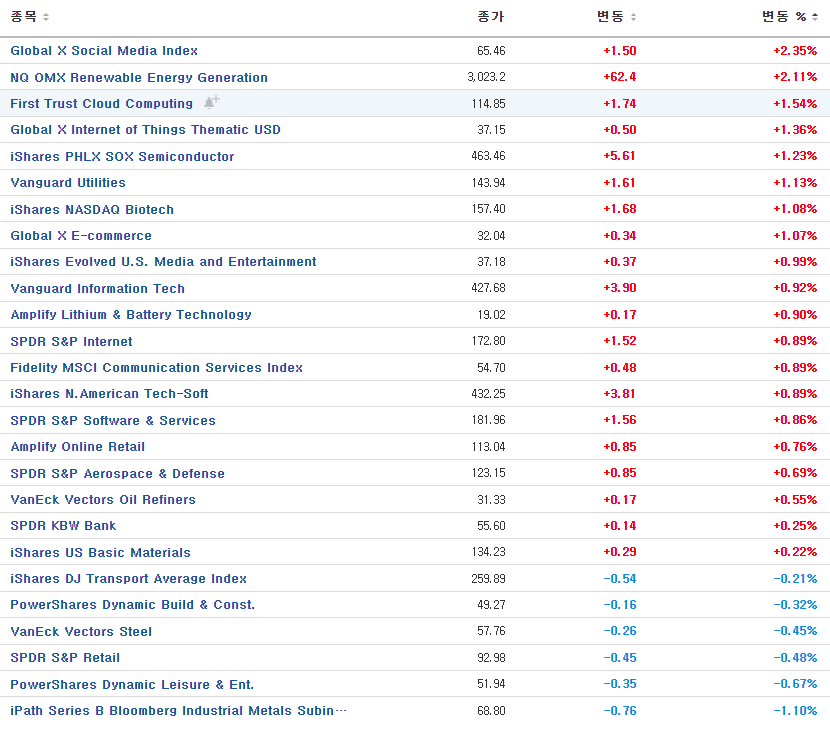Viewport: 830px width, 729px height.
Task: Select percent change +0.22%
Action: pyautogui.click(x=795, y=552)
